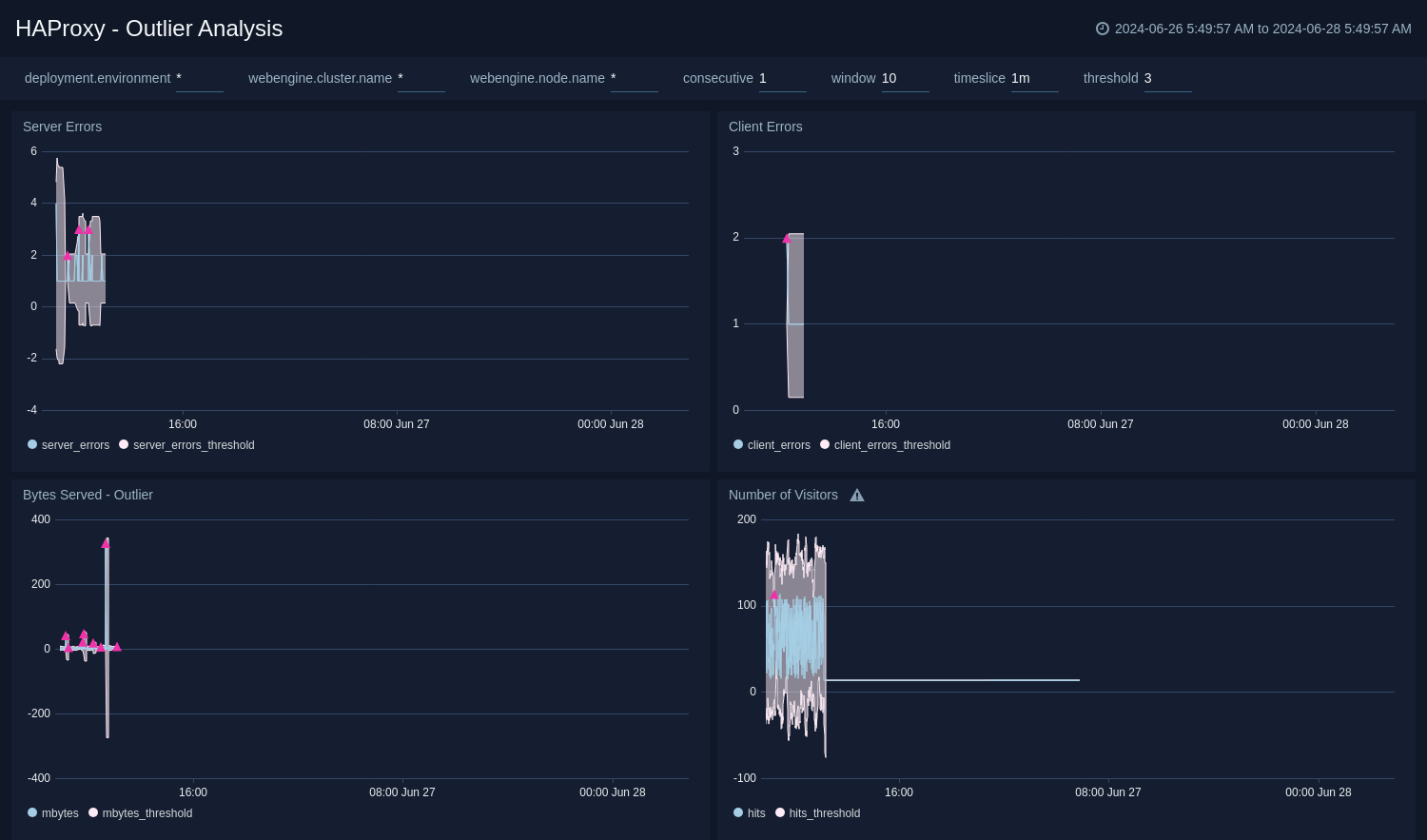Click the outlier marker on Number of Visitors chart
The height and width of the screenshot is (840, 1427).
click(x=774, y=595)
